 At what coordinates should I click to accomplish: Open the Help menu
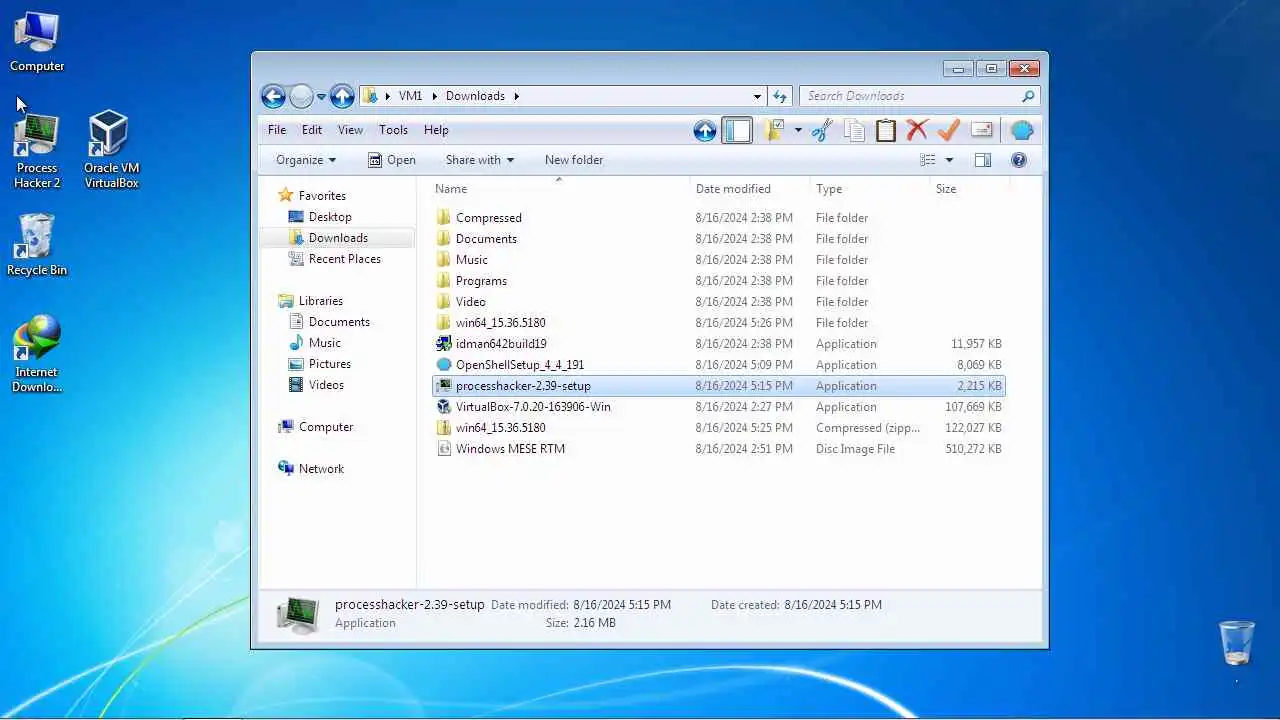(x=436, y=130)
